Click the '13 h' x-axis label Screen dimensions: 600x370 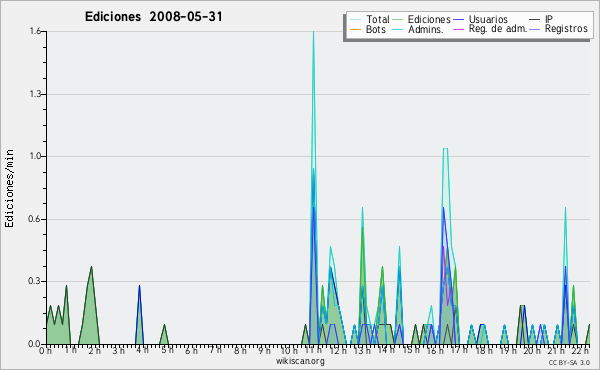pos(362,350)
